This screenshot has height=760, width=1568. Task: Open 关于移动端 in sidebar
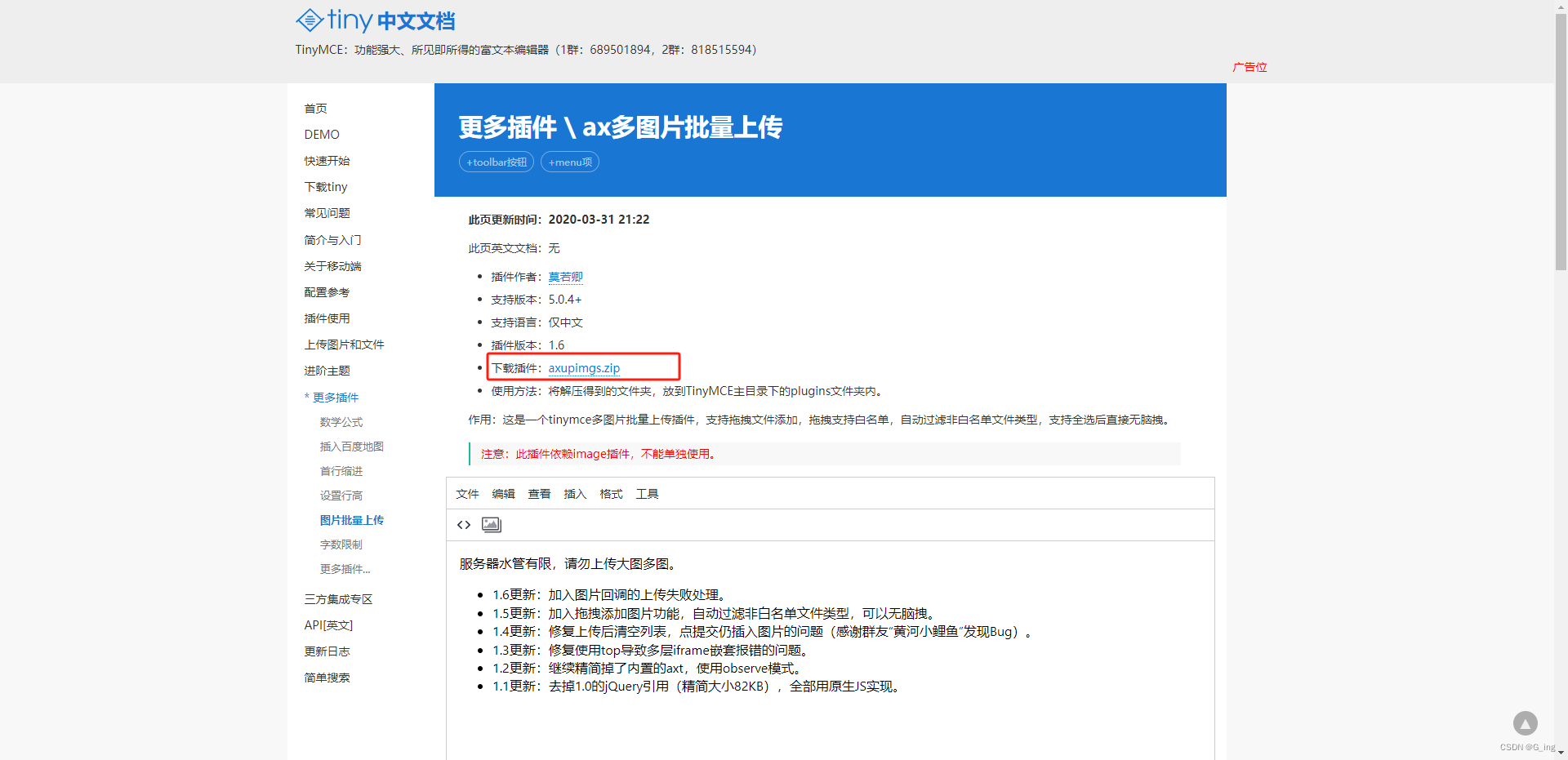tap(332, 266)
